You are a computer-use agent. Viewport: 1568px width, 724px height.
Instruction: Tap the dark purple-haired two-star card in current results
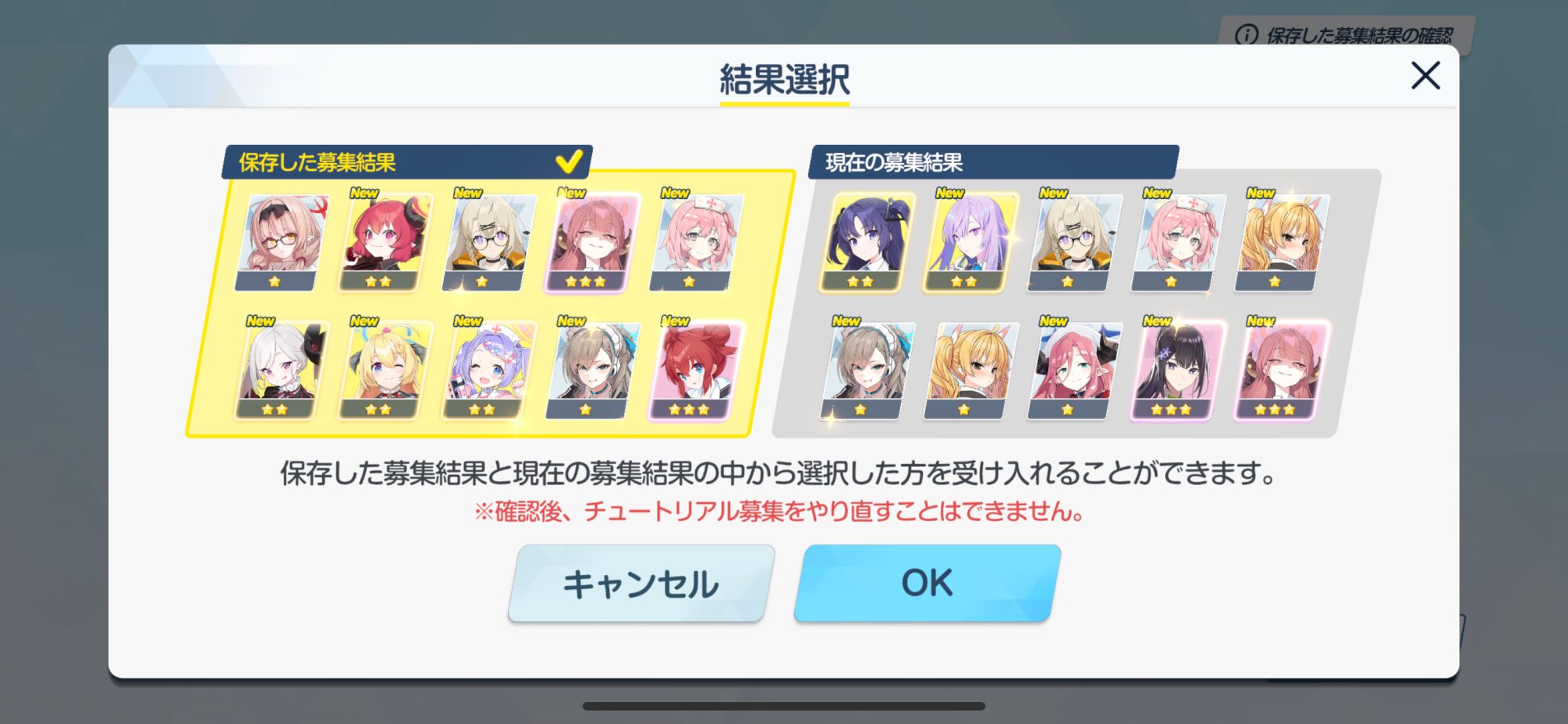pyautogui.click(x=863, y=243)
